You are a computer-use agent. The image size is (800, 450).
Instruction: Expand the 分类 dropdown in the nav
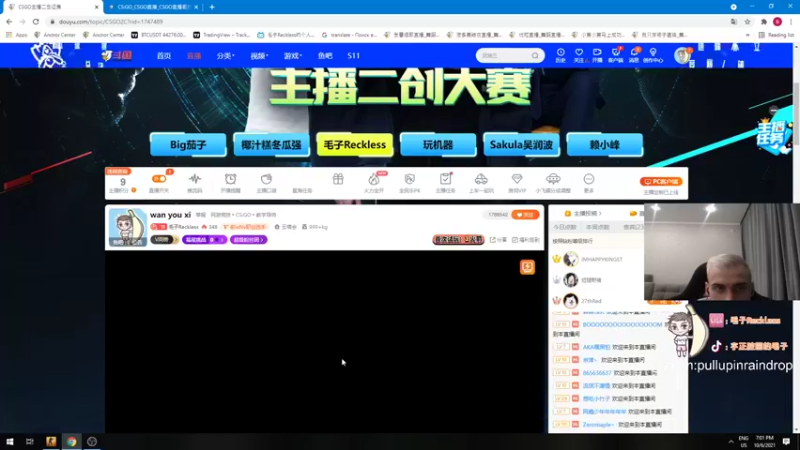click(x=225, y=56)
